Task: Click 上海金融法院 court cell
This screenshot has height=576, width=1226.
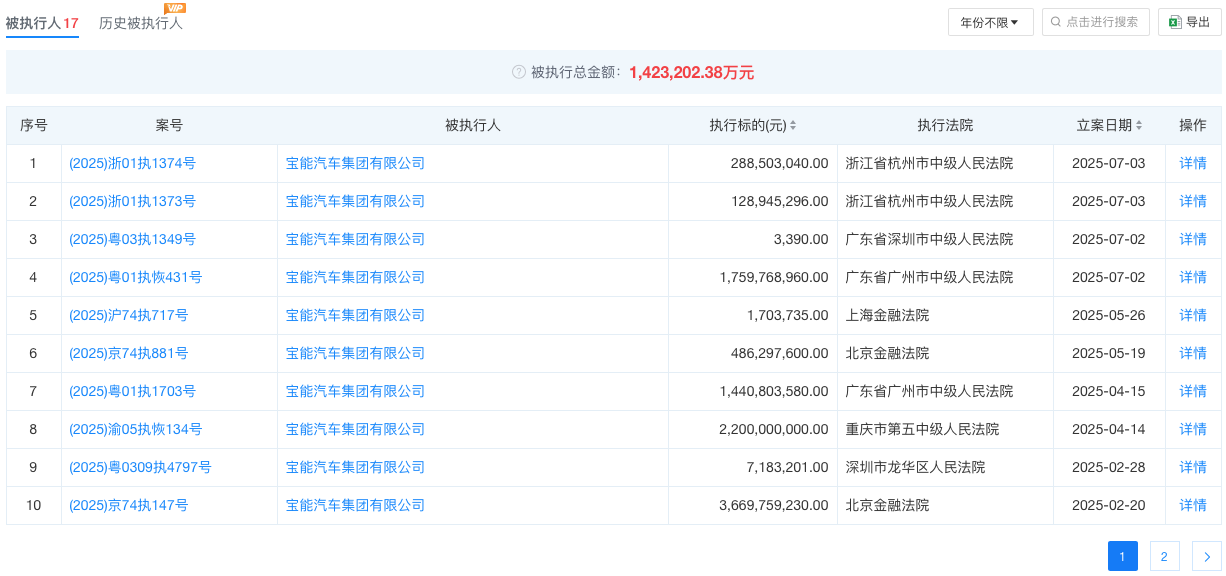Action: [x=887, y=315]
